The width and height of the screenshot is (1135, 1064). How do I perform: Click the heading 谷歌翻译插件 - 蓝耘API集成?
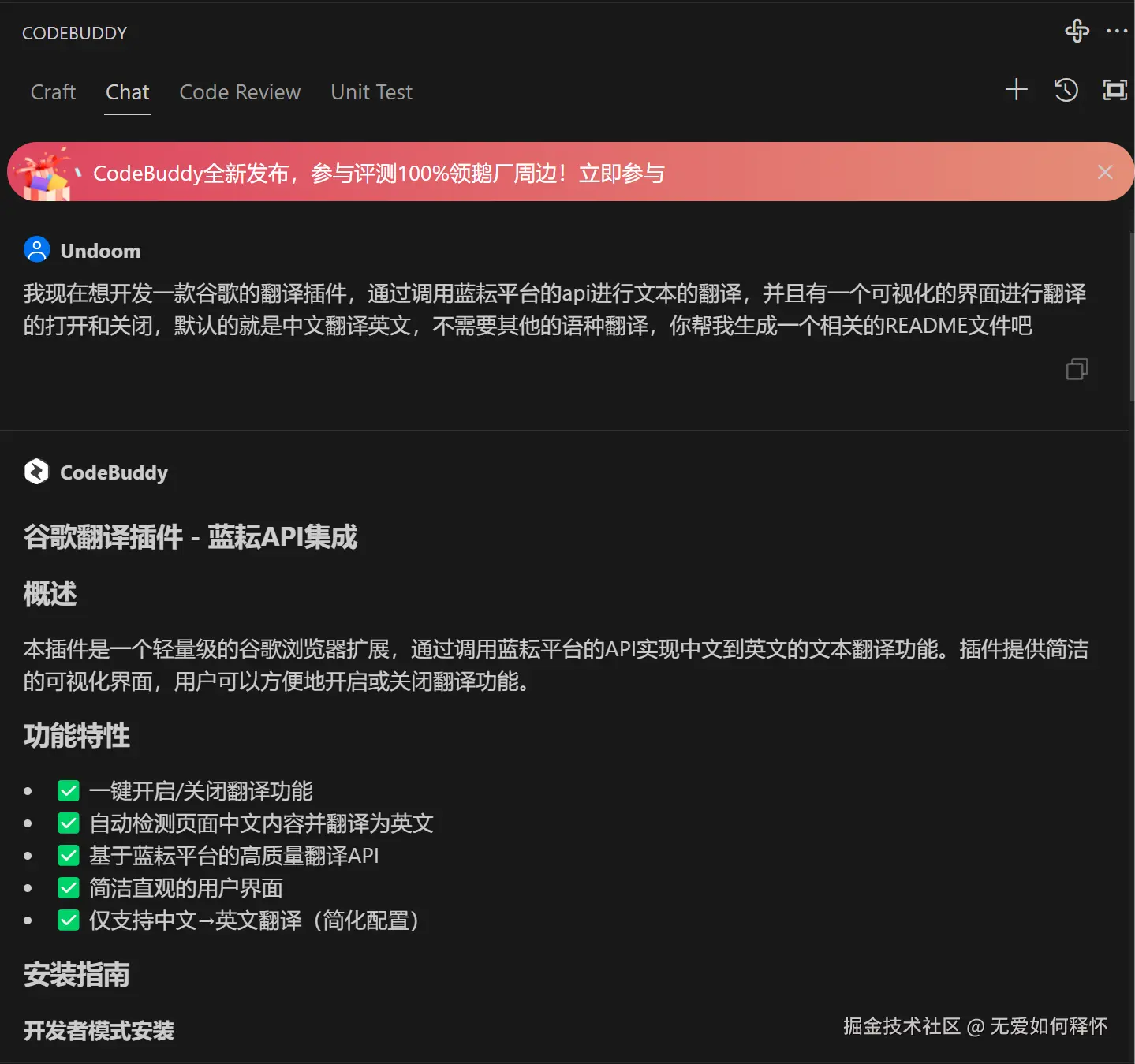pos(190,537)
